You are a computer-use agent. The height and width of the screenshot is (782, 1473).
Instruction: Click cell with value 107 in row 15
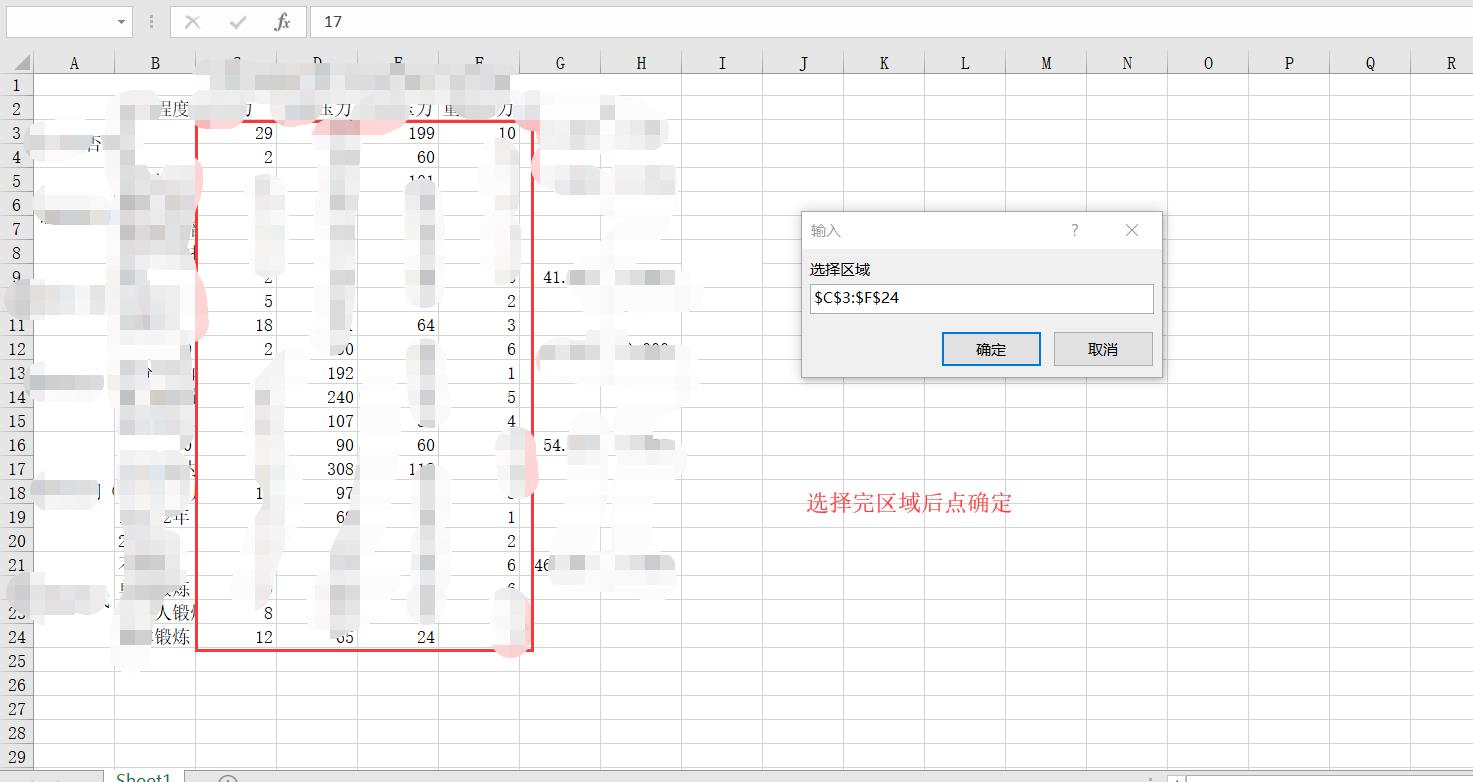coord(317,421)
